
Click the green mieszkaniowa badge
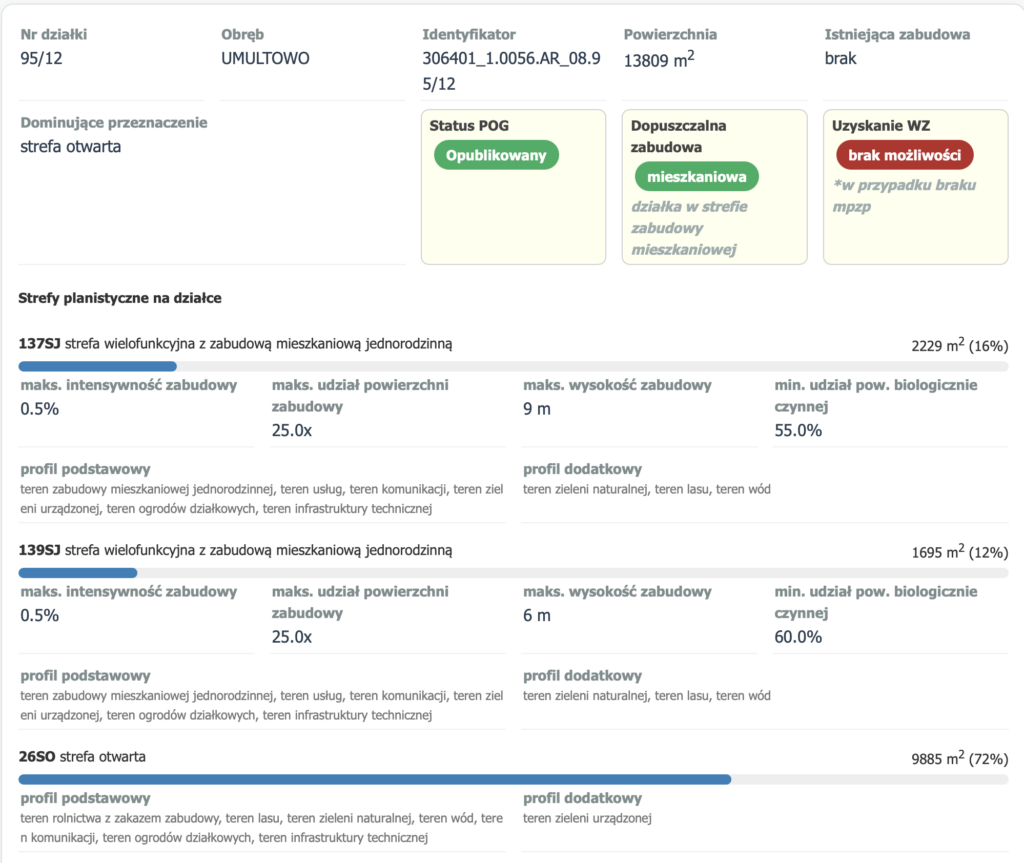696,177
